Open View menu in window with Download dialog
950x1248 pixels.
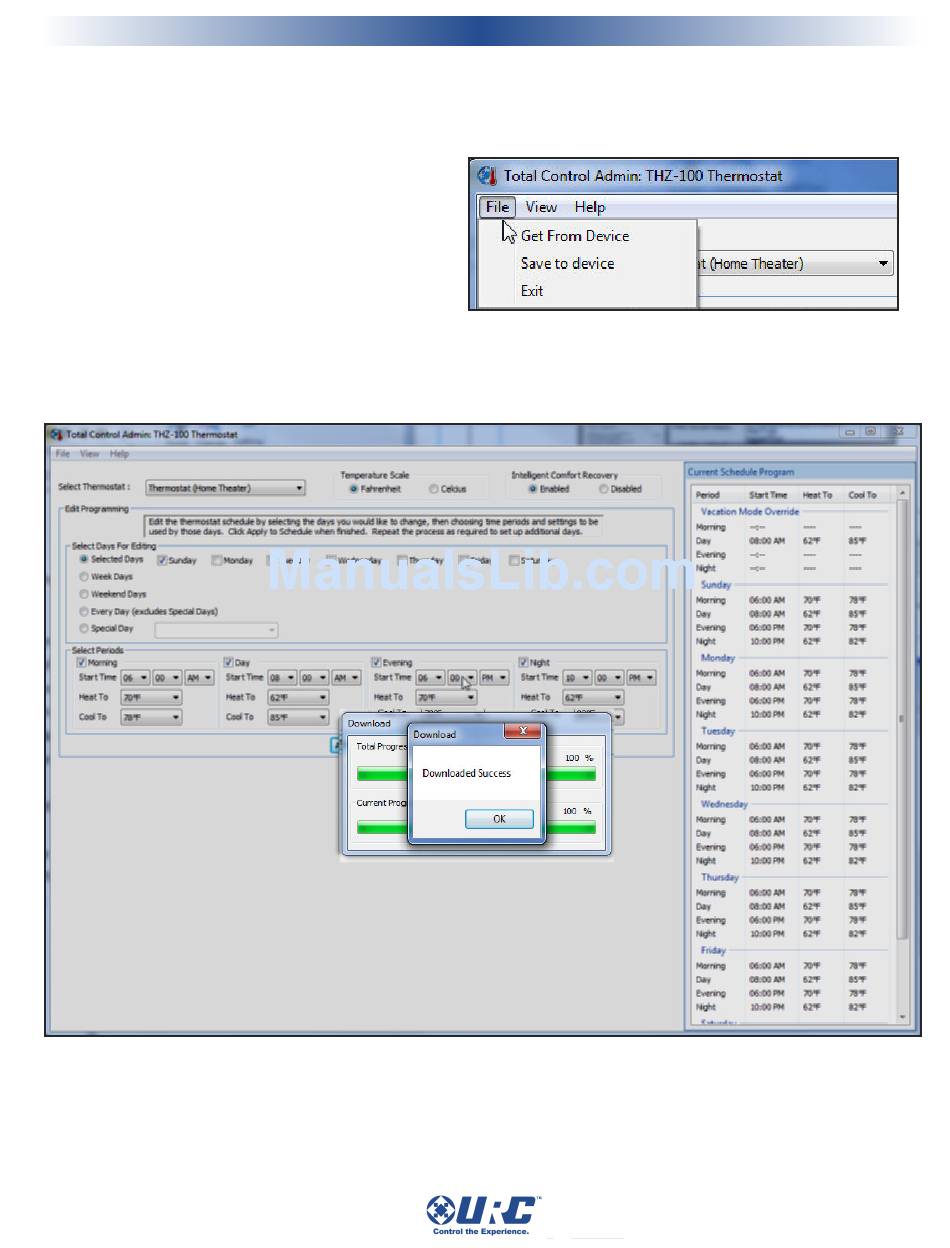[x=90, y=454]
